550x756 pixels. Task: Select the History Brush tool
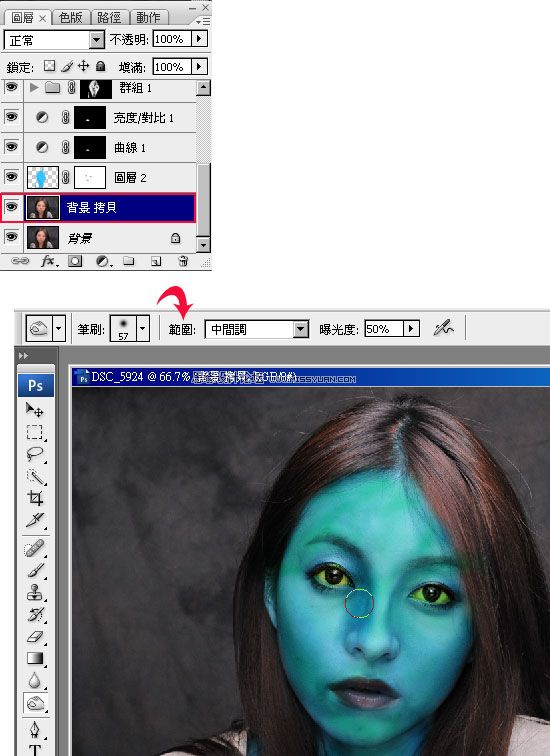click(x=35, y=615)
